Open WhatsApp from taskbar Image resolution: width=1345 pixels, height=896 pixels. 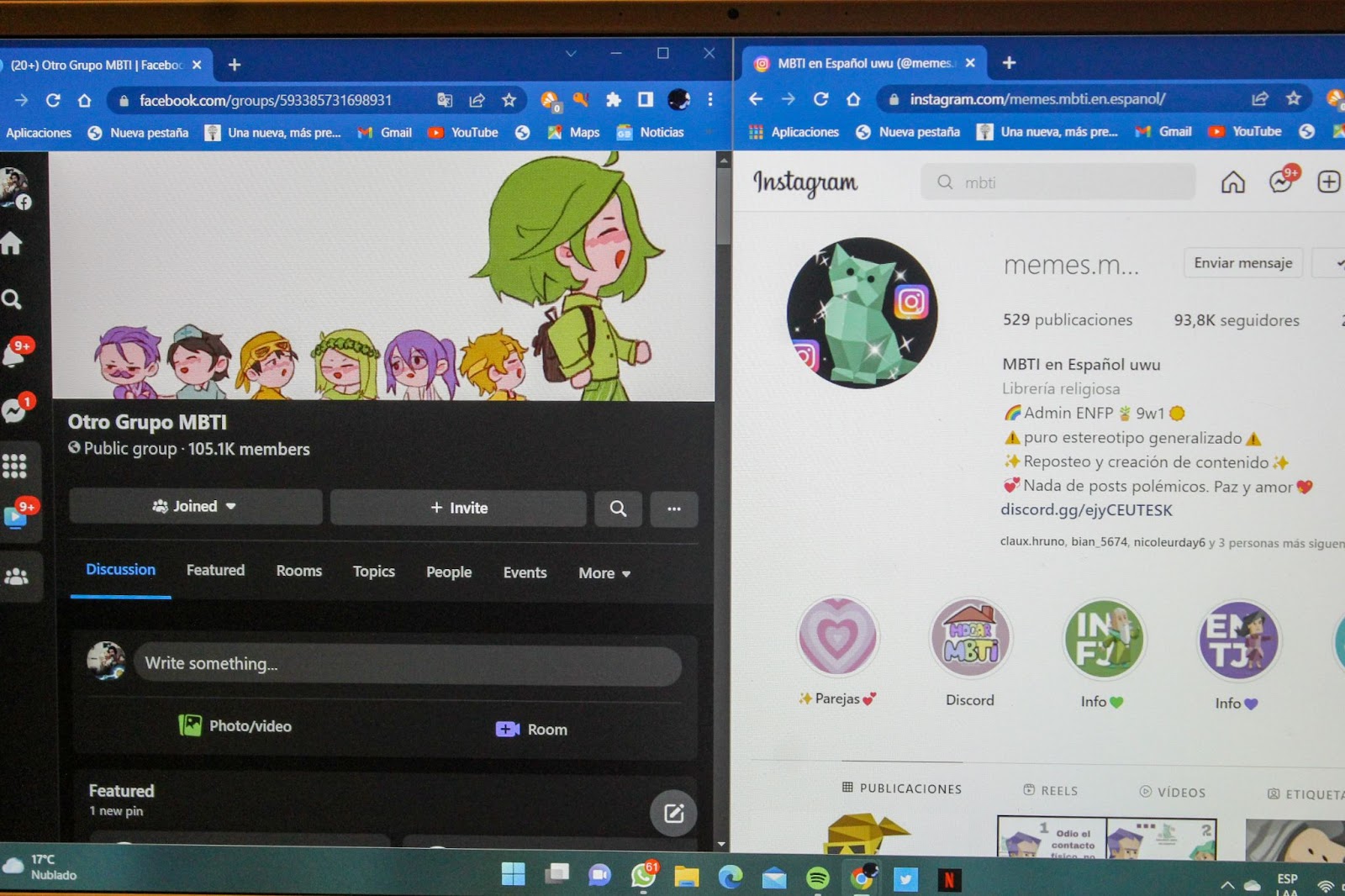click(x=644, y=875)
